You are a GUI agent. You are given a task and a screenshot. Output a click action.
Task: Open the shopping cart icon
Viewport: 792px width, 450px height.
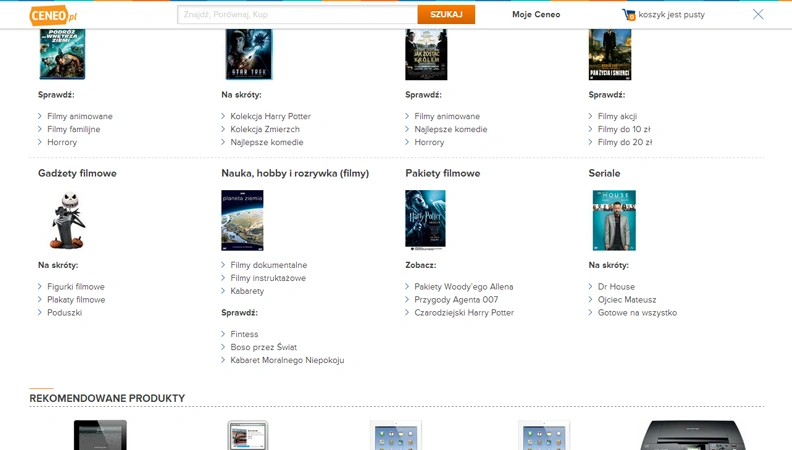[x=628, y=15]
